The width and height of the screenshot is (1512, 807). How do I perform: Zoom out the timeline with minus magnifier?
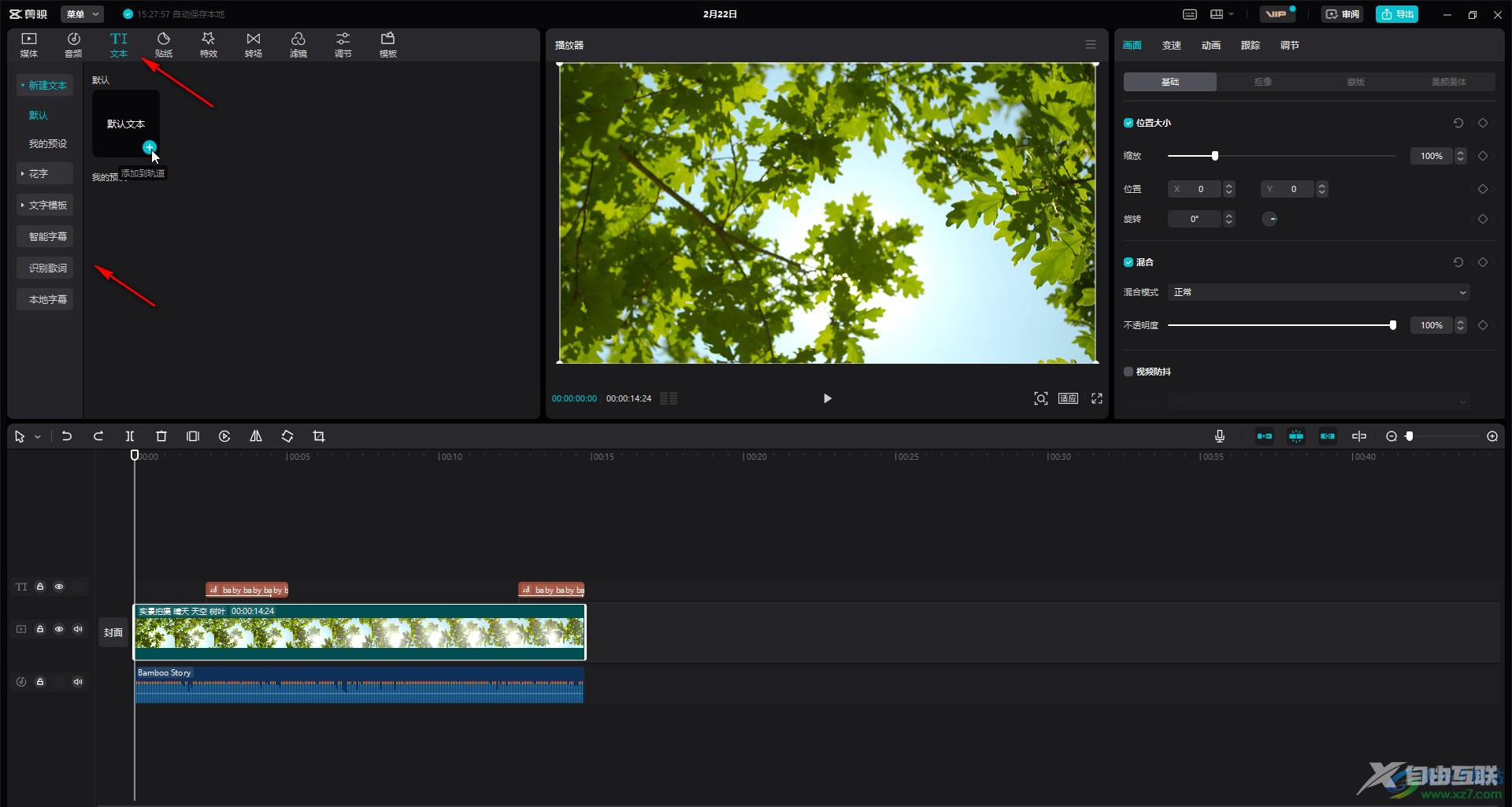pos(1392,436)
